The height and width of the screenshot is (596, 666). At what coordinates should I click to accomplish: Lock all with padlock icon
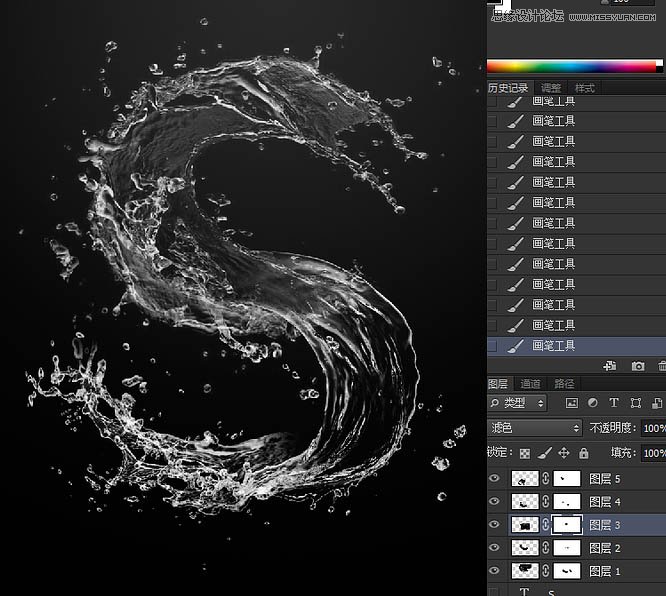584,453
